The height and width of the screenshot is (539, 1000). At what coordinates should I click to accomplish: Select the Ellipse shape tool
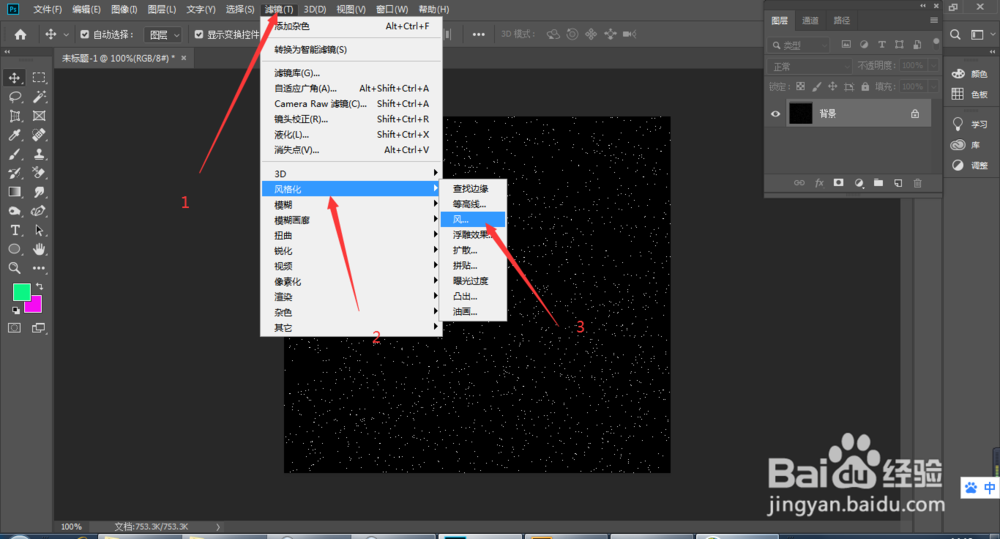tap(14, 249)
